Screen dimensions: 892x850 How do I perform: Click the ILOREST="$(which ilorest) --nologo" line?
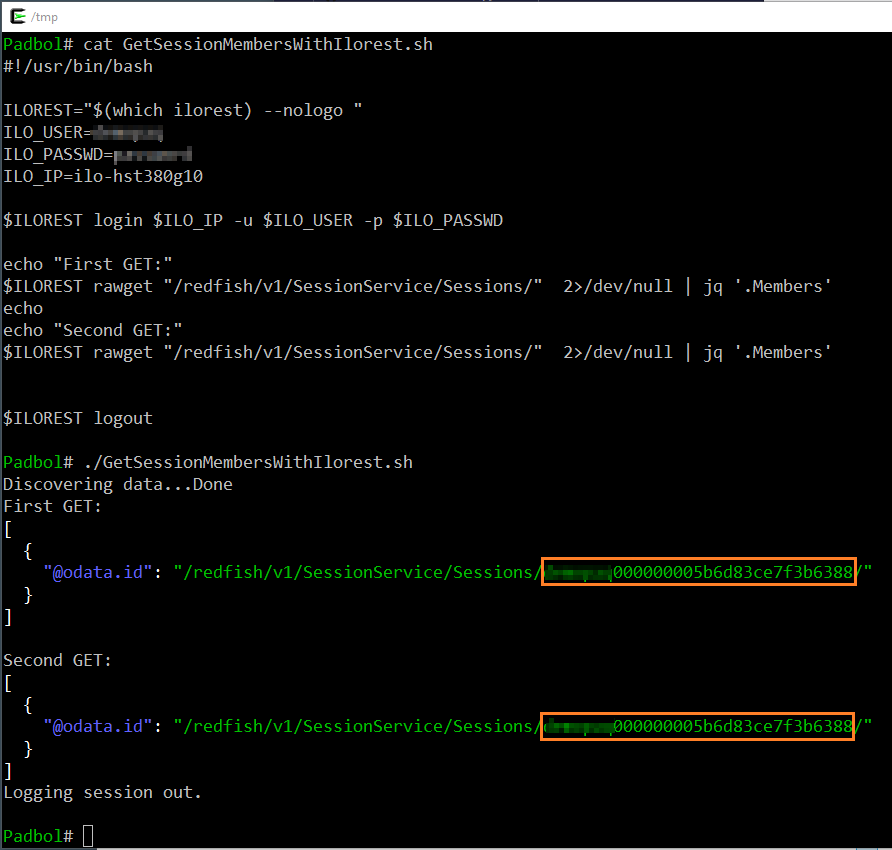pyautogui.click(x=183, y=110)
